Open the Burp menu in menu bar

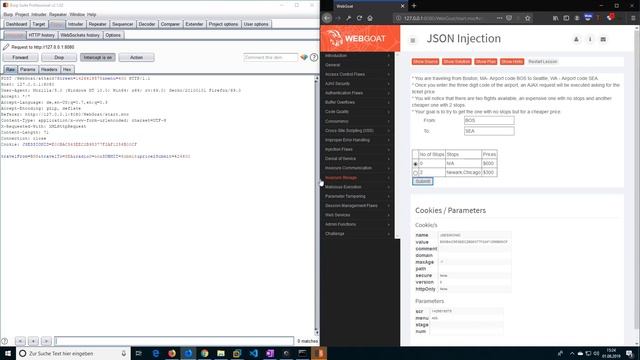tap(8, 14)
